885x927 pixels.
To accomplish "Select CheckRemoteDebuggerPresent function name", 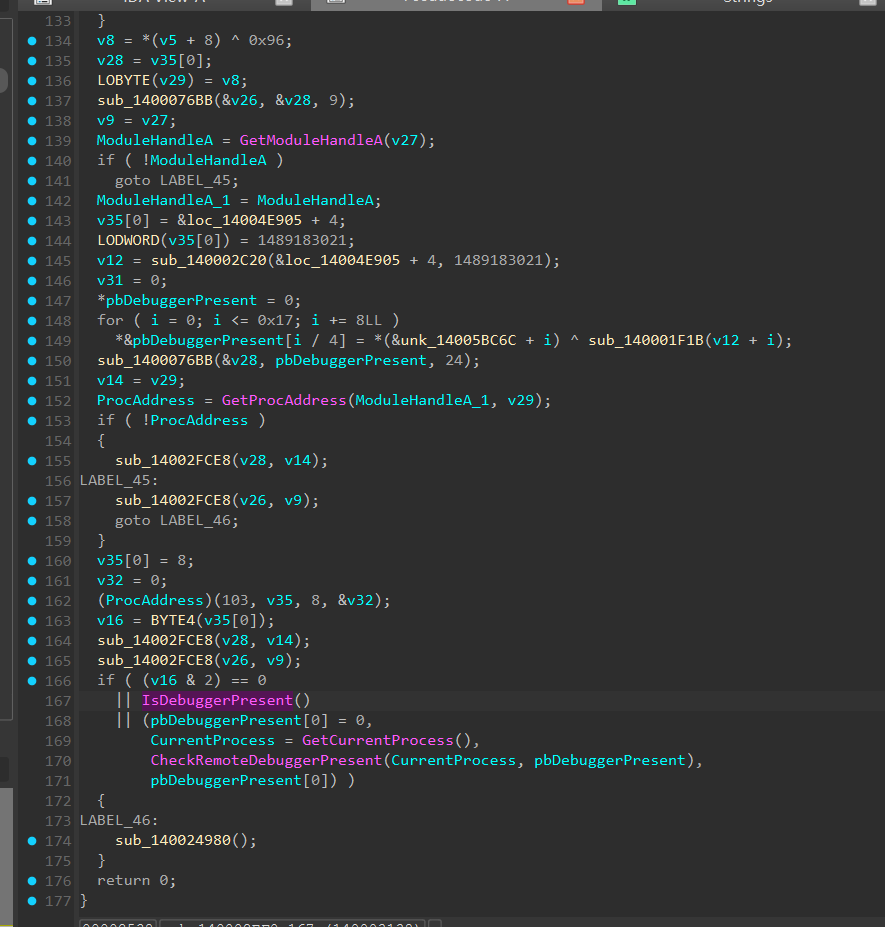I will [x=266, y=761].
